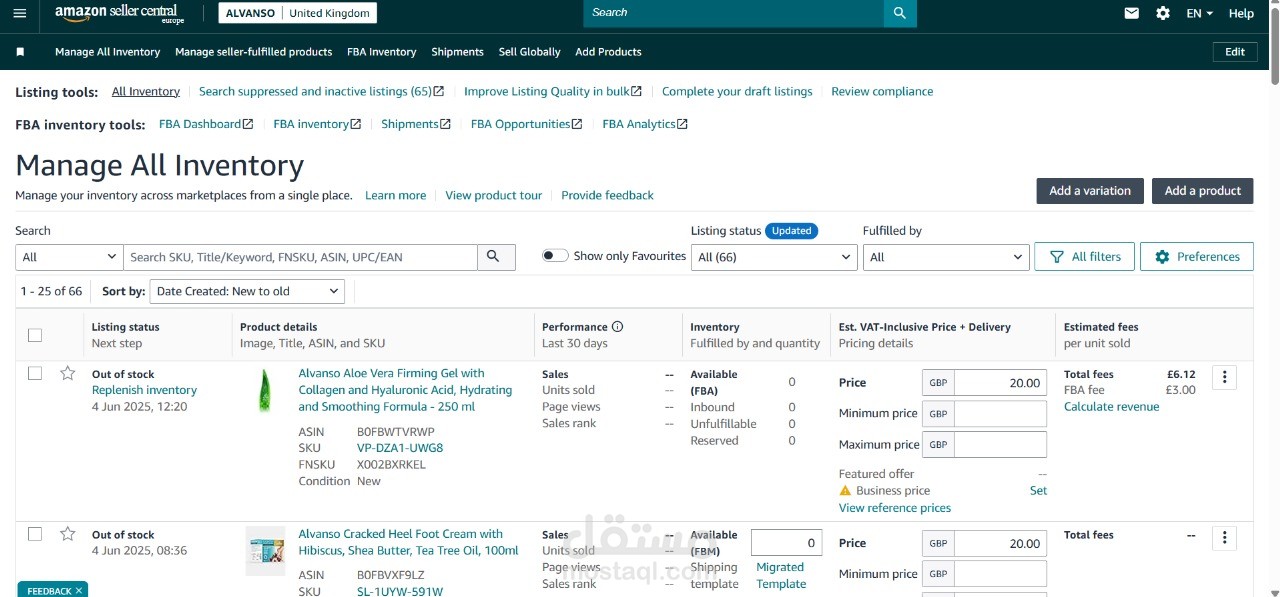This screenshot has height=597, width=1280.
Task: Open All filters button
Action: tap(1085, 257)
